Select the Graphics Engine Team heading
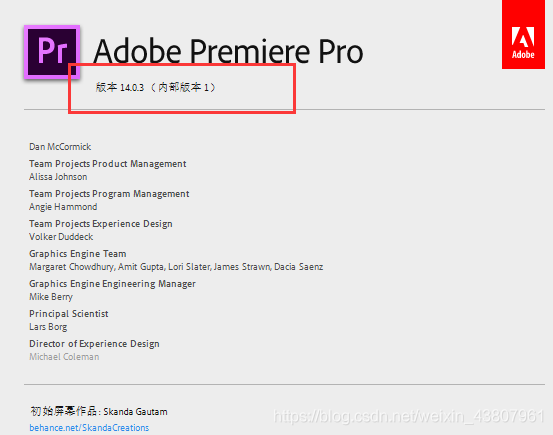Screen dimensions: 553x435 pyautogui.click(x=78, y=254)
